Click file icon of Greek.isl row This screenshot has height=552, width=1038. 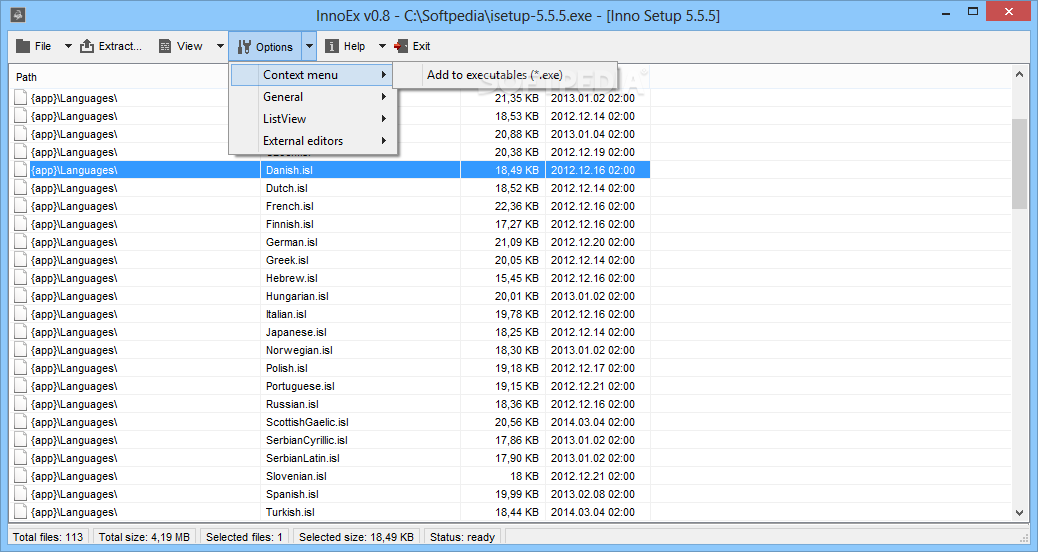(x=21, y=260)
